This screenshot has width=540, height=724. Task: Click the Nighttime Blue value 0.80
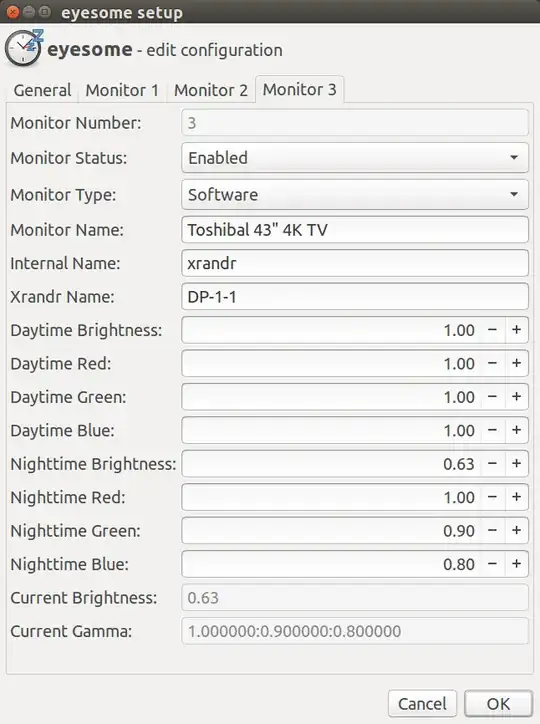click(459, 564)
